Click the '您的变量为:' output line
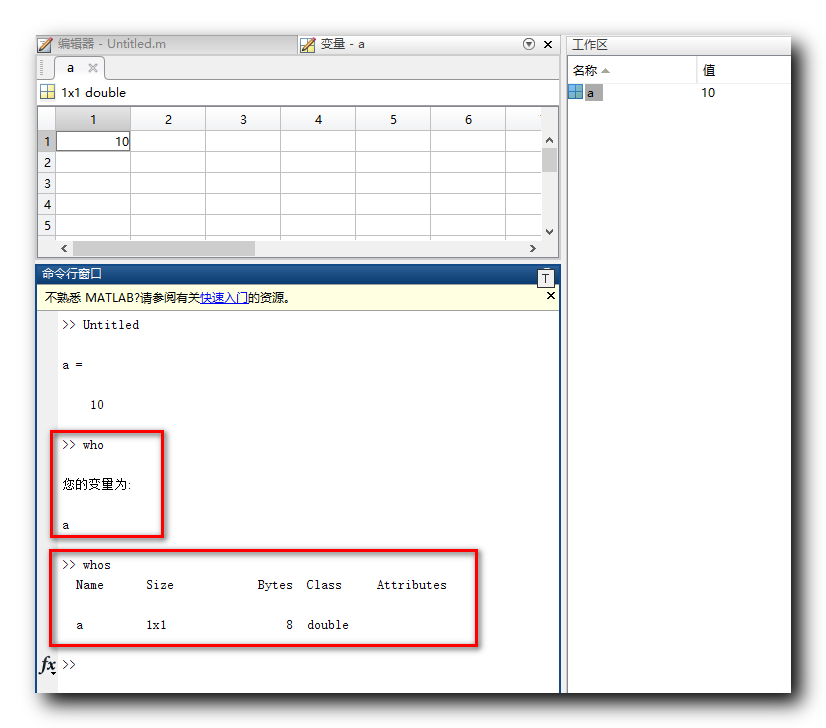Screen dimensions: 826x728 click(96, 484)
